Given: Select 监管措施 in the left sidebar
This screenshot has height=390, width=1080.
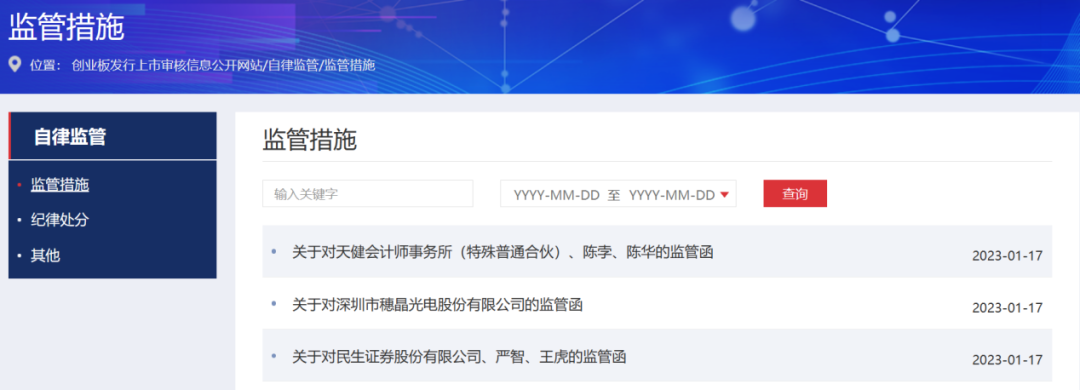Looking at the screenshot, I should pos(60,185).
